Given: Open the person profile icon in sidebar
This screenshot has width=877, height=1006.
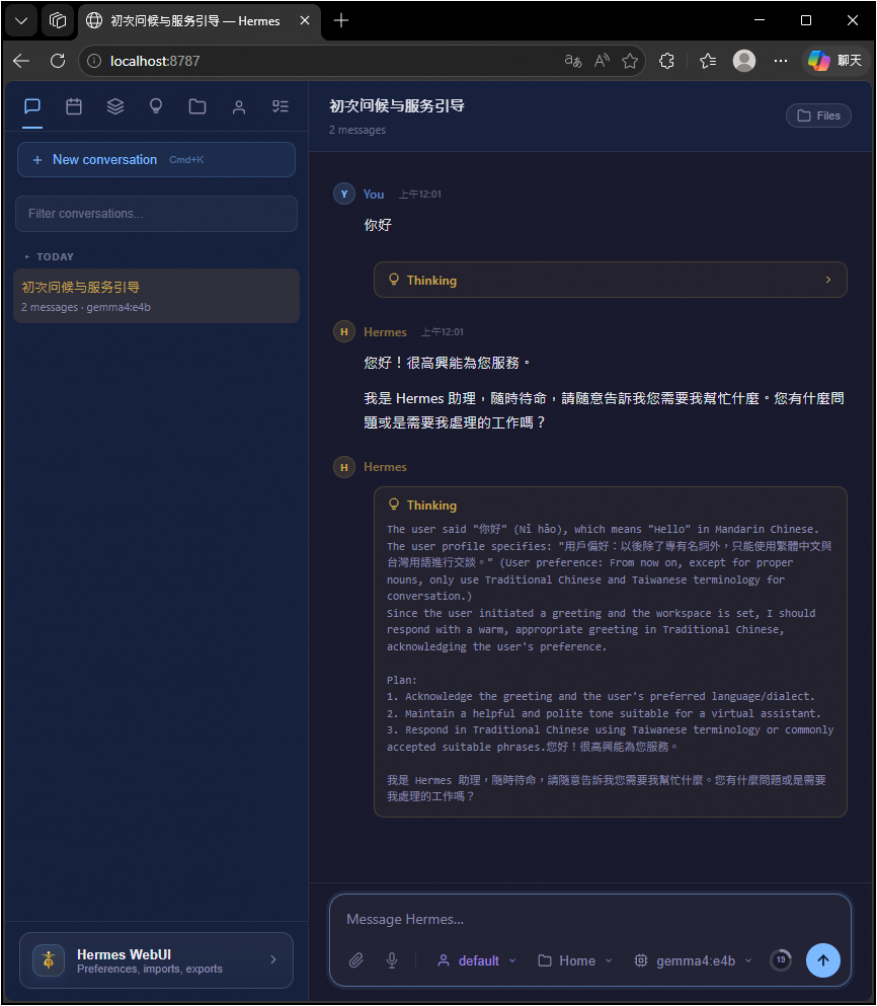Looking at the screenshot, I should 239,107.
